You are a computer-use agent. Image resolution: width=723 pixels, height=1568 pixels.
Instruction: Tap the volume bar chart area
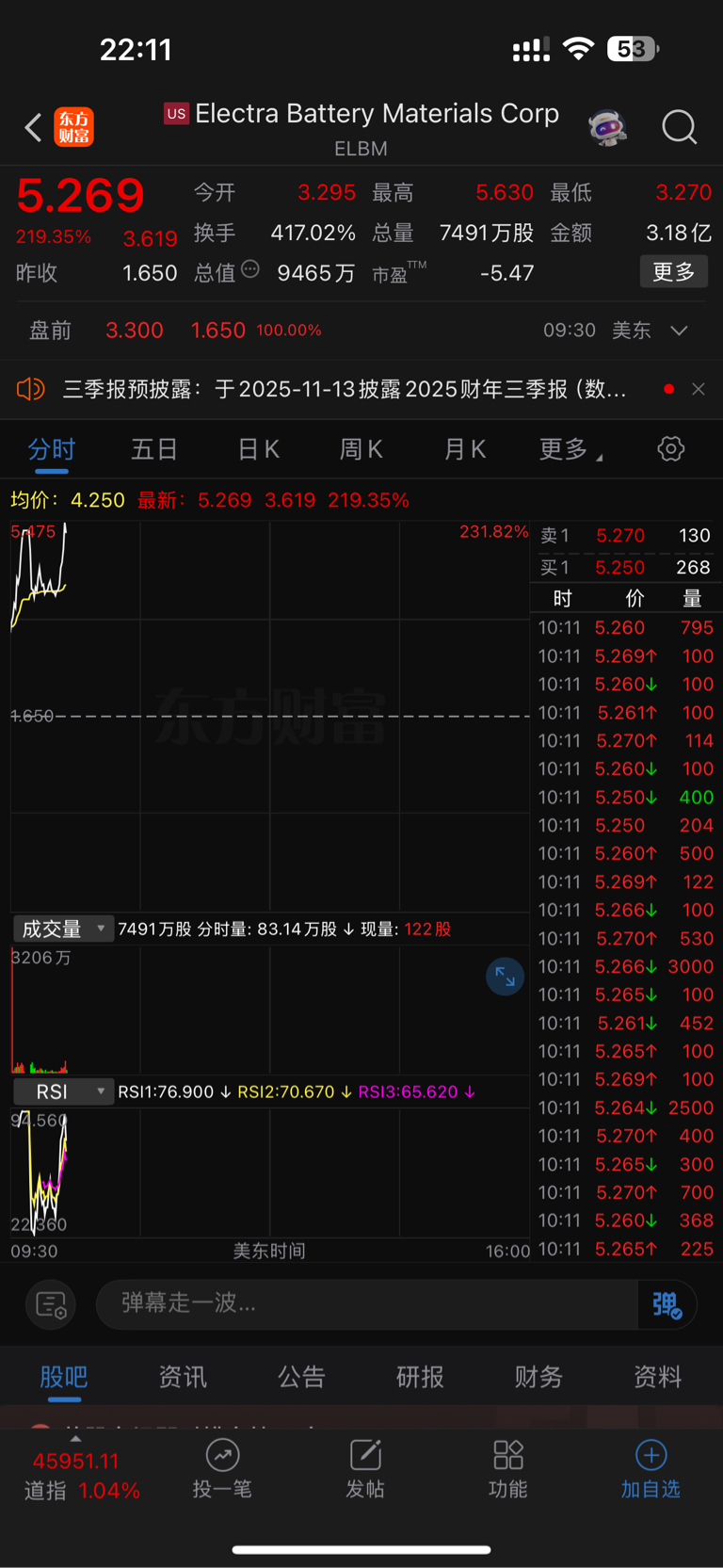270,1010
